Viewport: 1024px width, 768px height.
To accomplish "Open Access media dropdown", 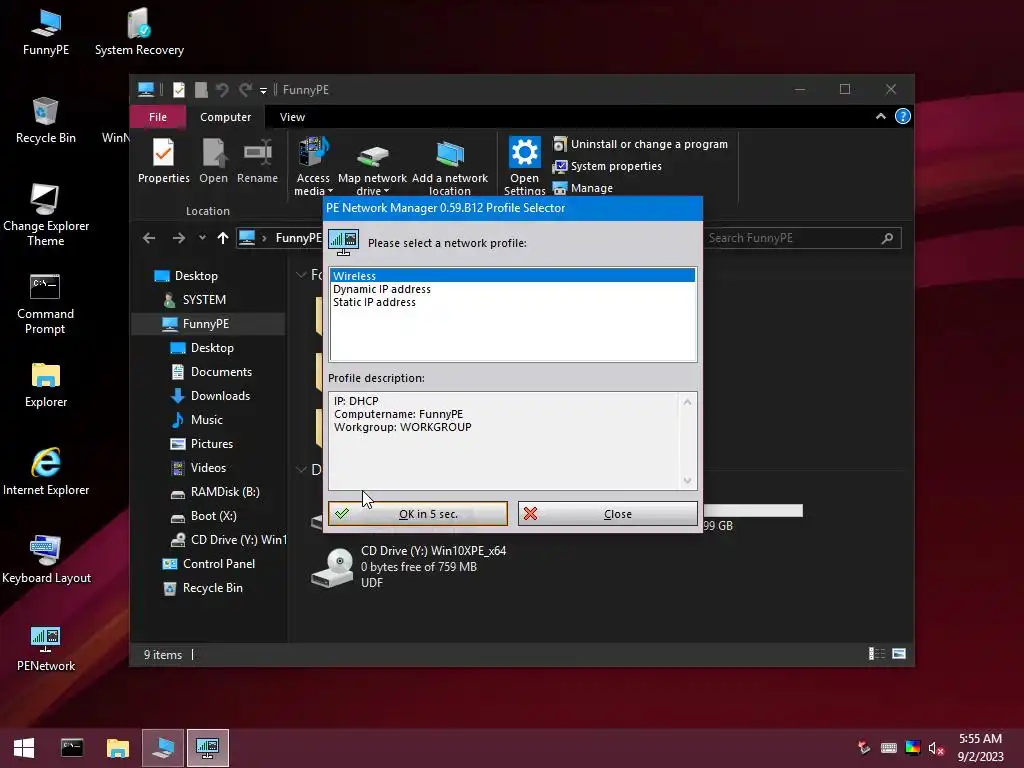I will pos(313,167).
